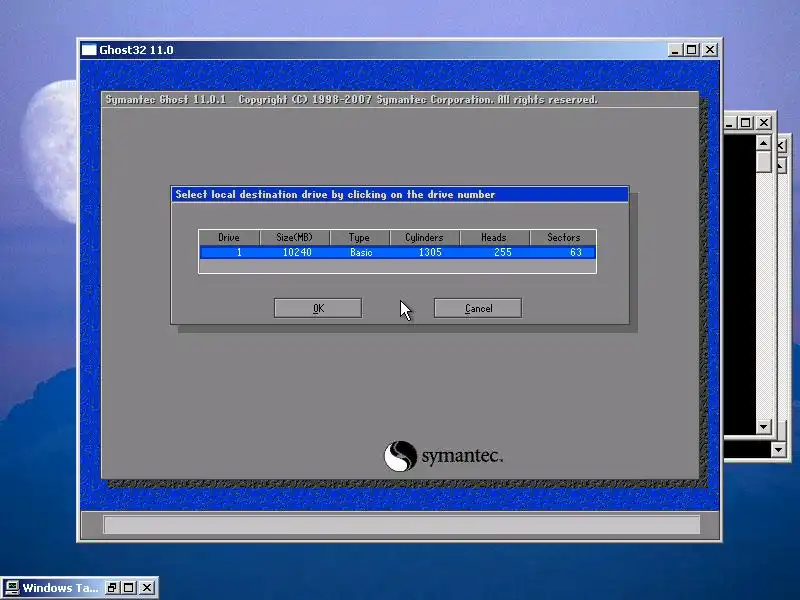Viewport: 800px width, 600px height.
Task: Click the Windows Ta... title text
Action: [60, 588]
